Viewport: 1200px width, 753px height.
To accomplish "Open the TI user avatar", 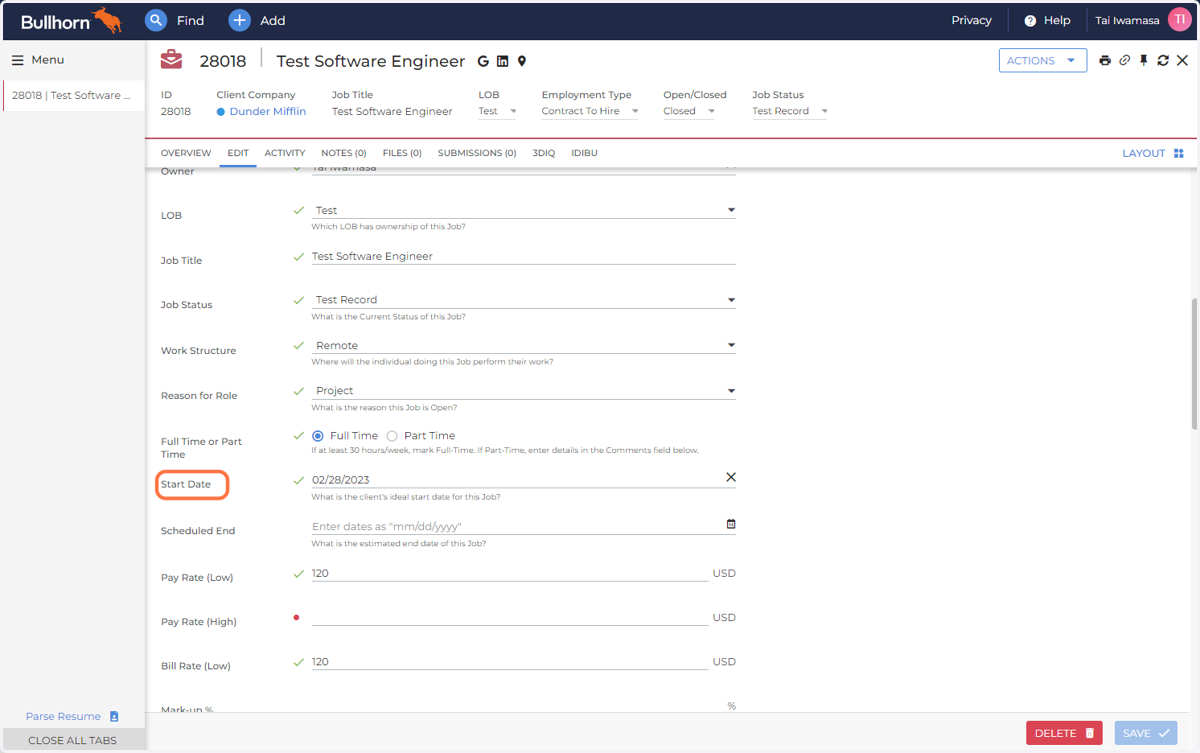I will (x=1179, y=20).
